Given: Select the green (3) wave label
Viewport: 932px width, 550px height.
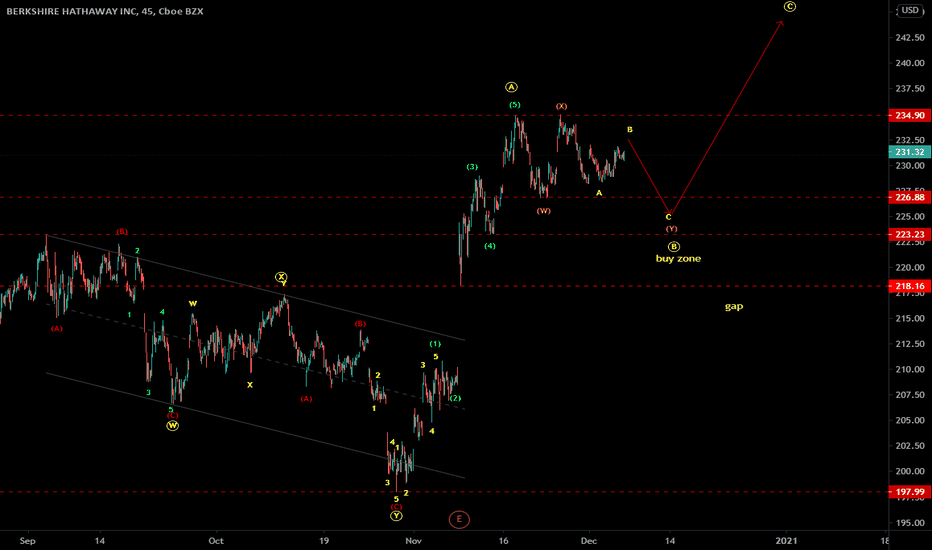Looking at the screenshot, I should pos(472,167).
